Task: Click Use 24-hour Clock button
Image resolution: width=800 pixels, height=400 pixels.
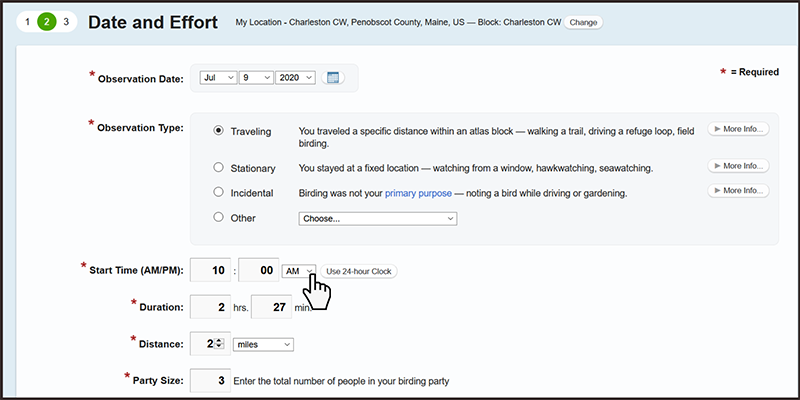Action: (359, 272)
